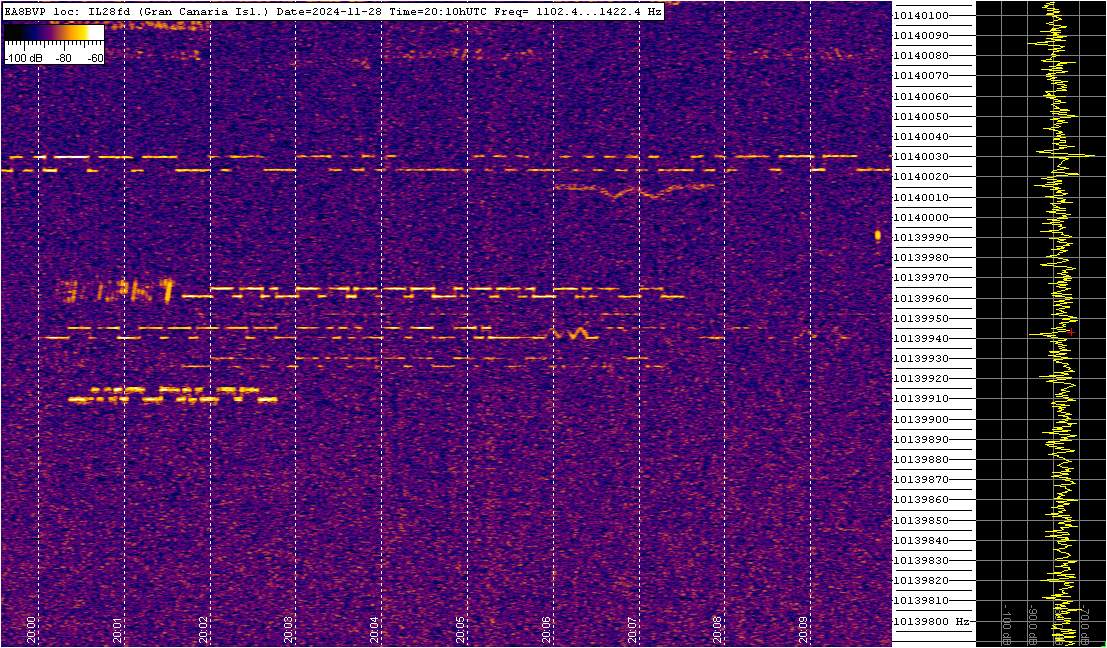Click the -60 legend scale value

95,59
